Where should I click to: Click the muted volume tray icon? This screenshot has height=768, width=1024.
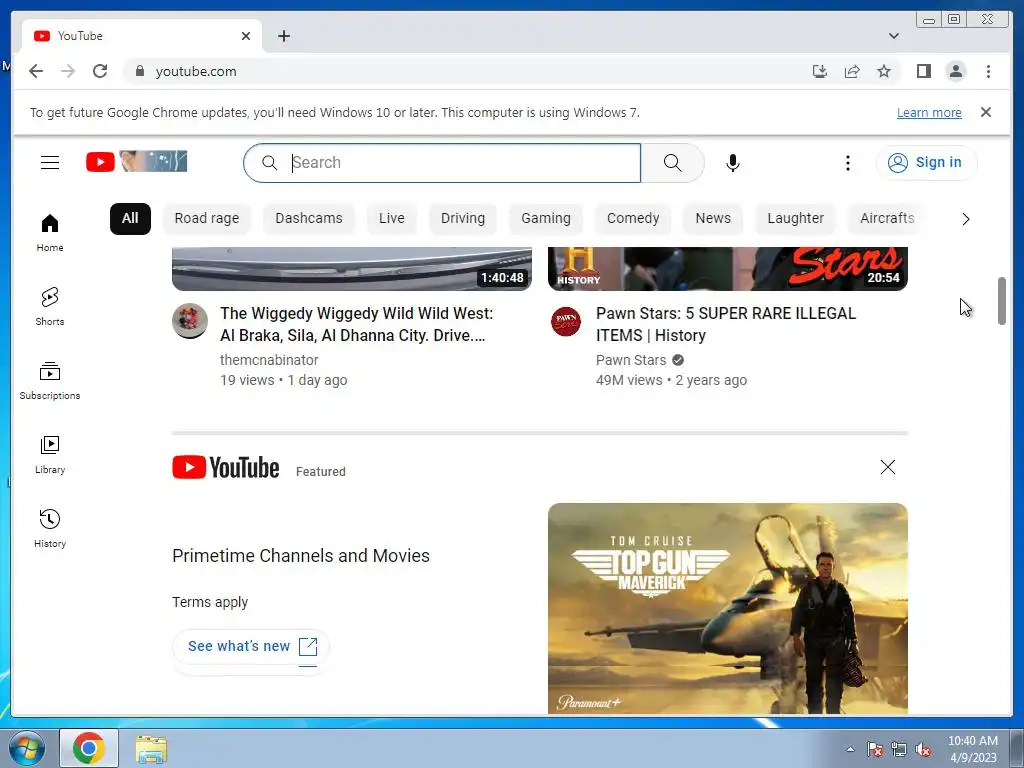coord(923,749)
